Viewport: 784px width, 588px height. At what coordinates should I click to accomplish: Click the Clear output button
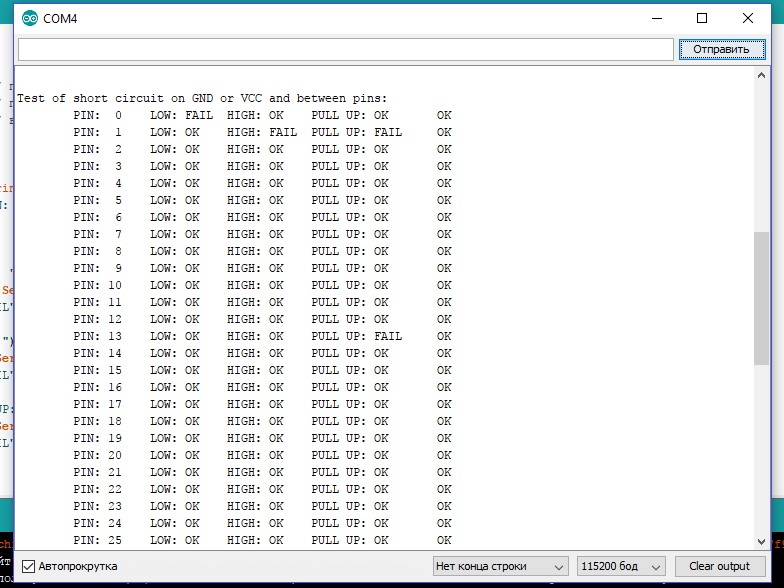(x=719, y=566)
